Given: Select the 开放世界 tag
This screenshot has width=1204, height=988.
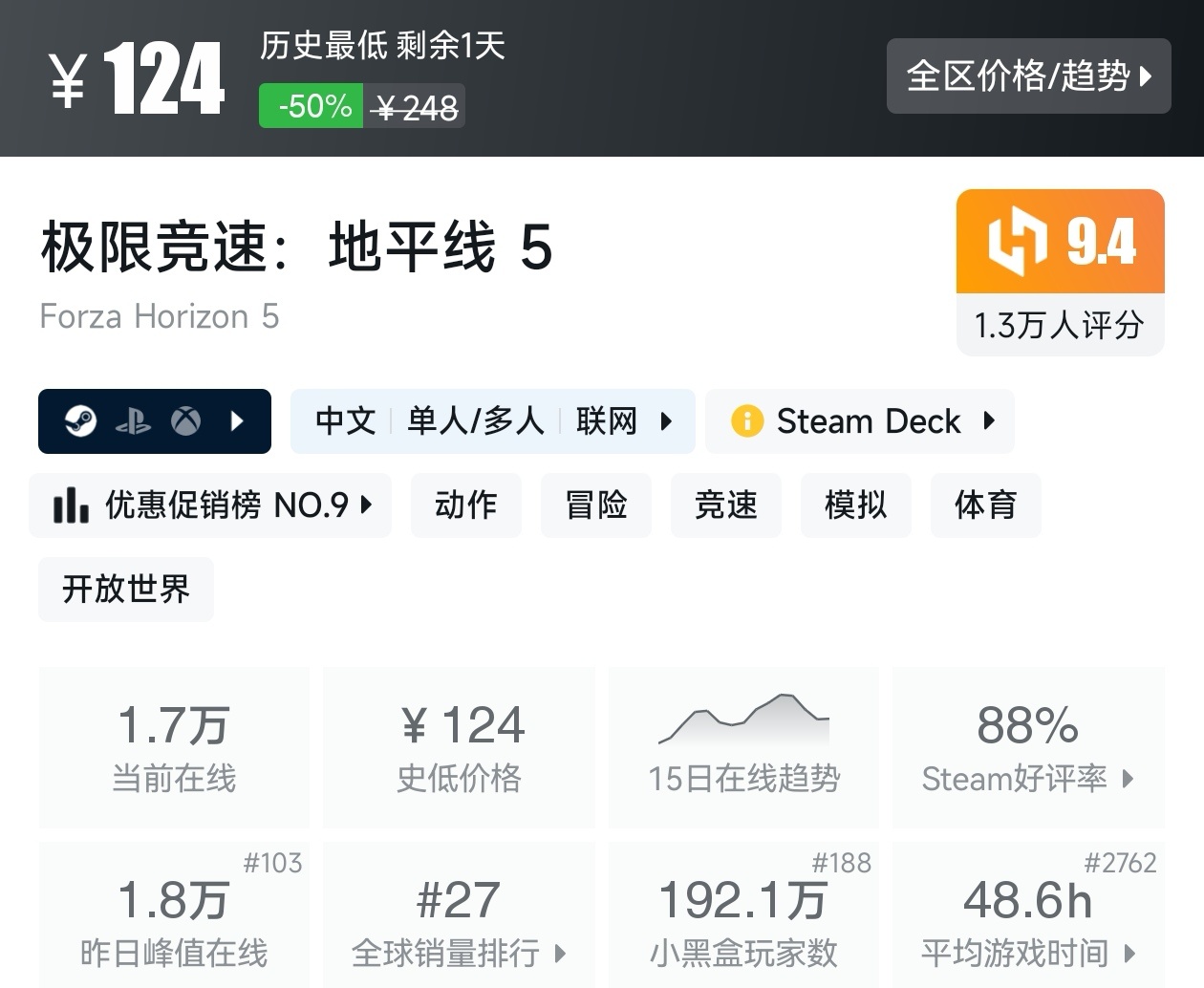Looking at the screenshot, I should 126,590.
